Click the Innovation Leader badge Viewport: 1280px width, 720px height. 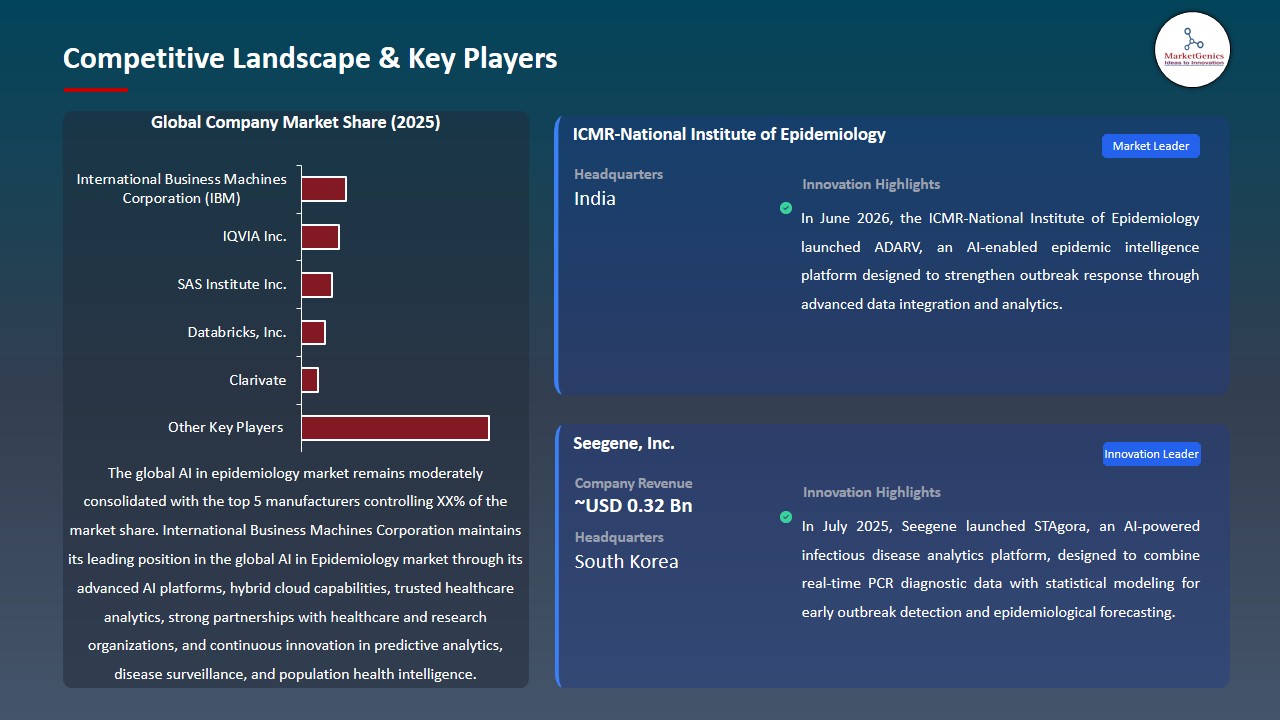point(1151,454)
